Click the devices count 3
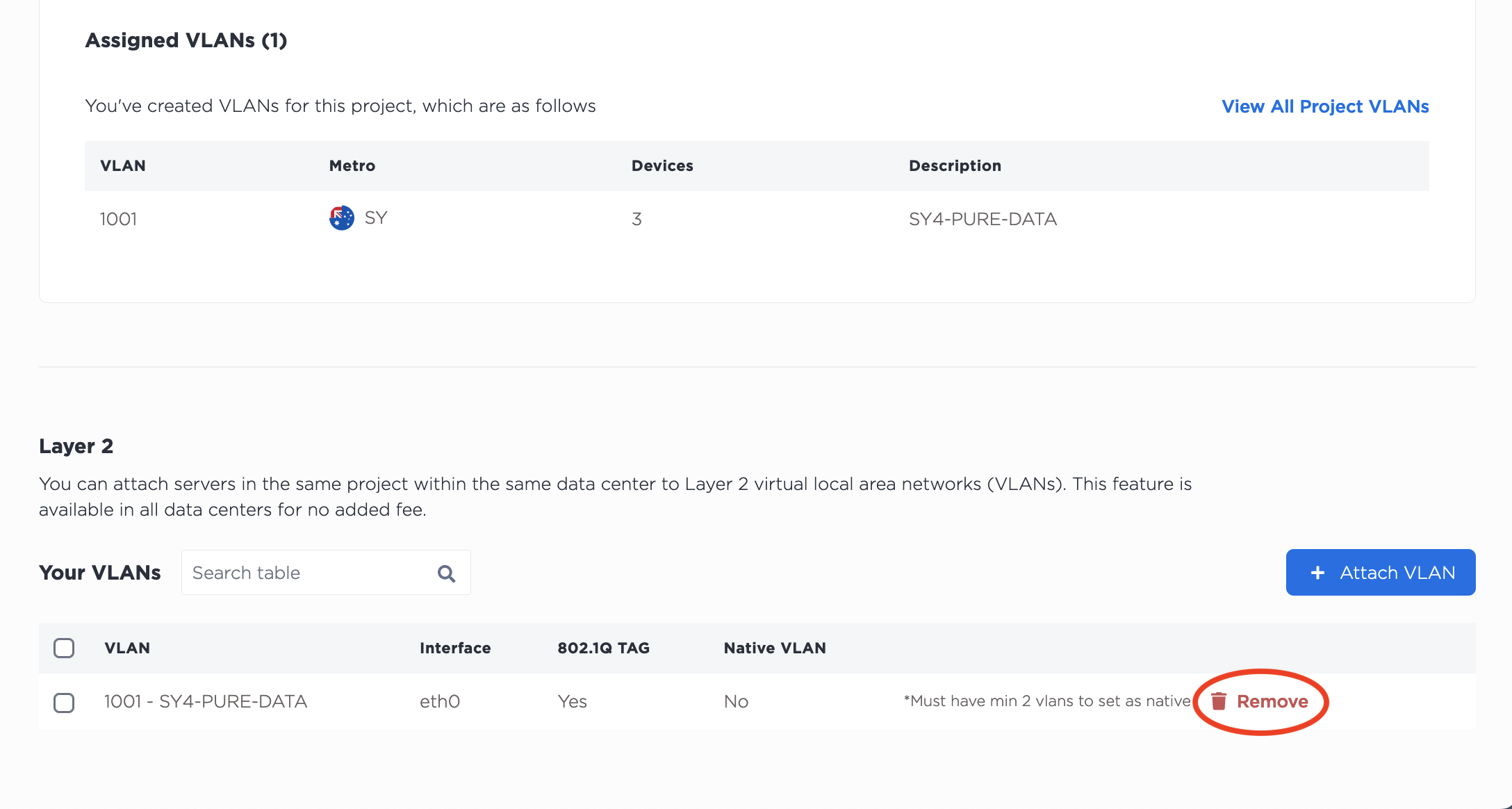Screen dimensions: 1512x809 coord(636,220)
